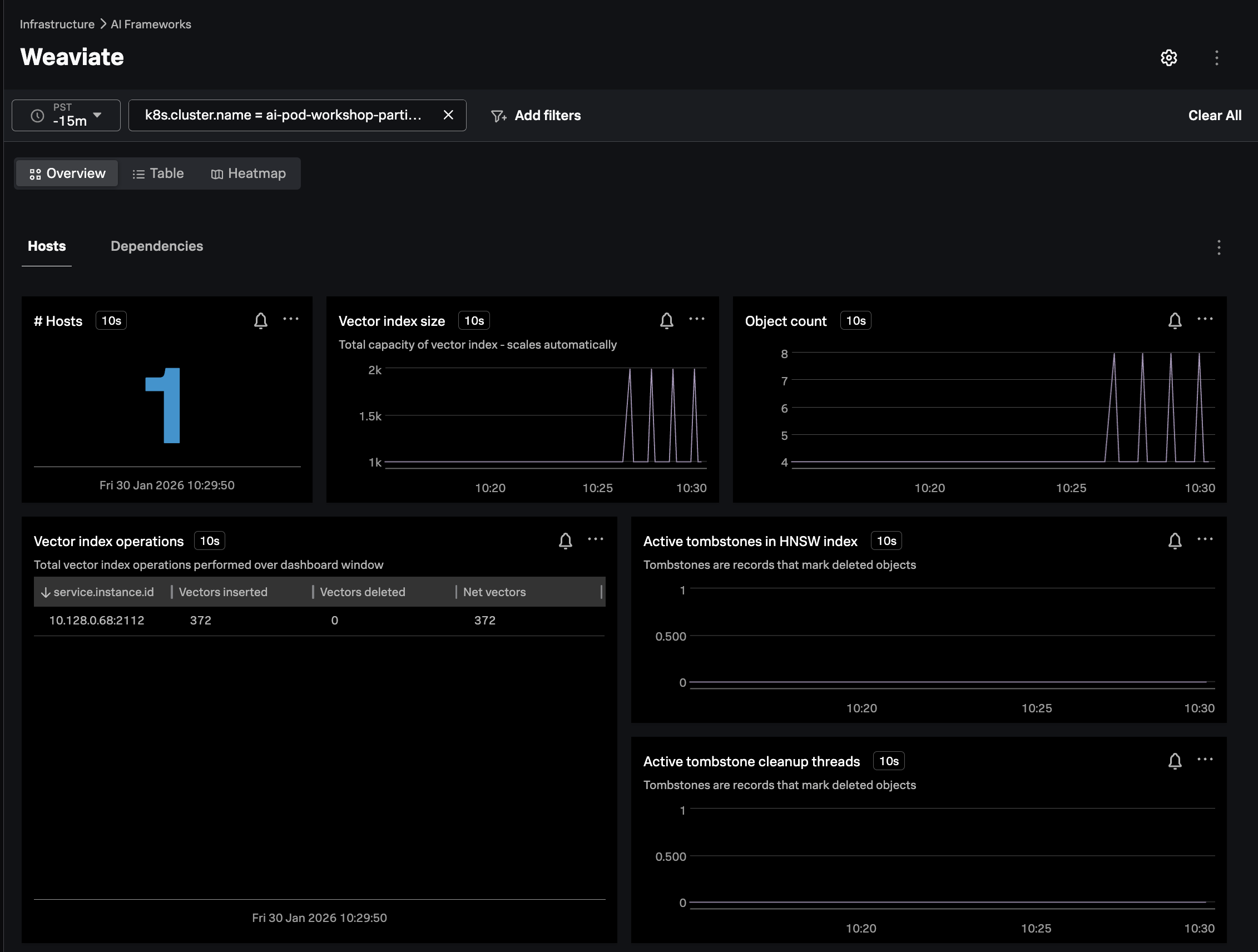Screen dimensions: 1258x952
Task: Open the Hosts section kebab menu
Action: click(1218, 247)
